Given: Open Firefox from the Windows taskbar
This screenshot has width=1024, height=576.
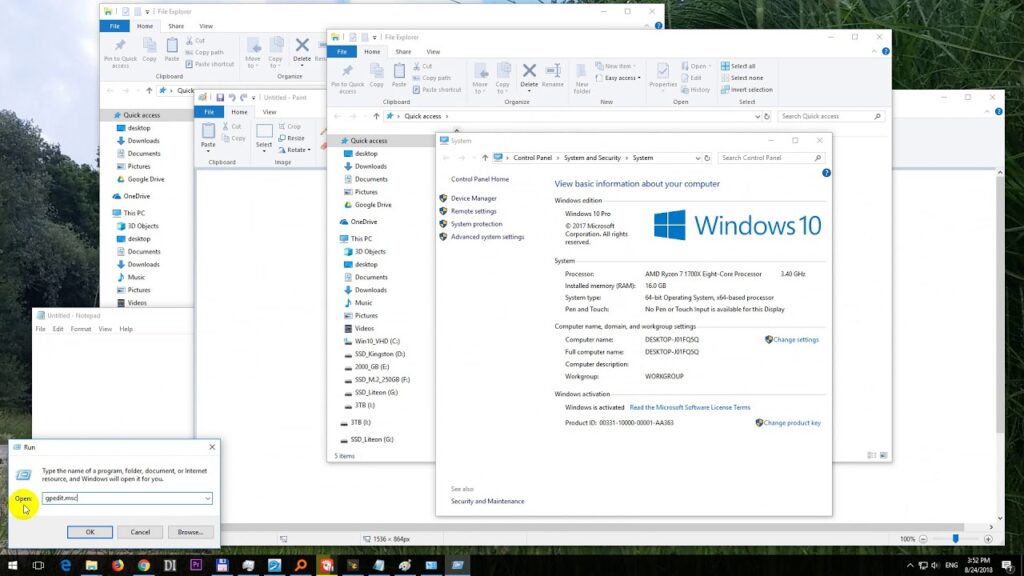Looking at the screenshot, I should (x=117, y=565).
